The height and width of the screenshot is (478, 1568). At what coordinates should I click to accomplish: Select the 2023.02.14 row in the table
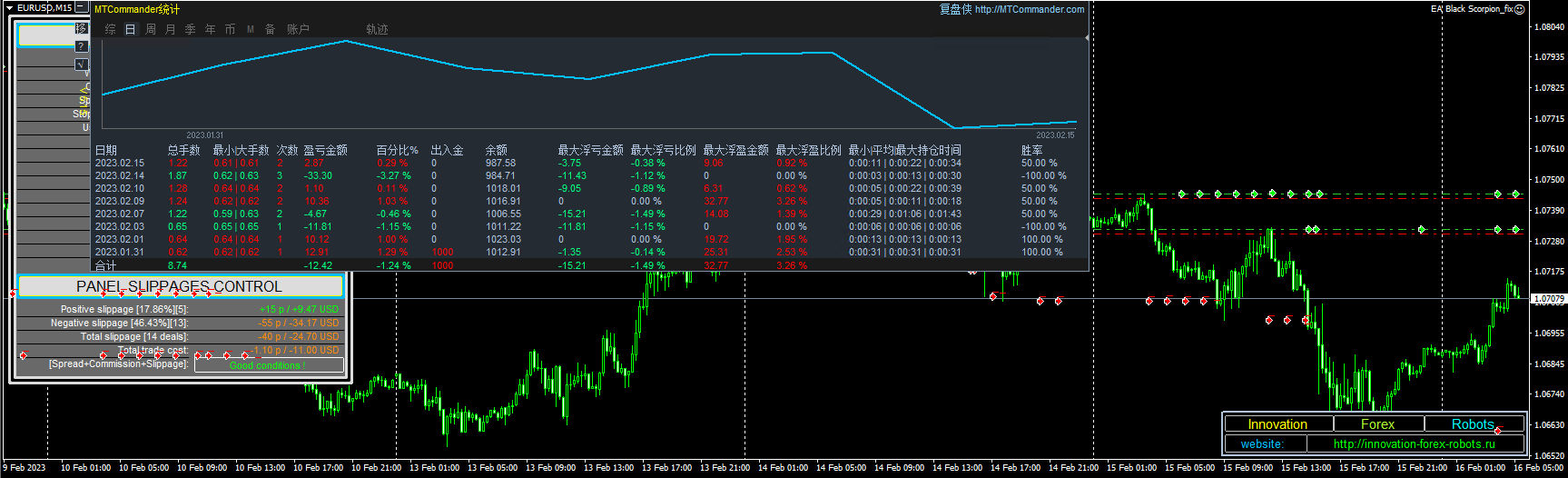[x=119, y=175]
